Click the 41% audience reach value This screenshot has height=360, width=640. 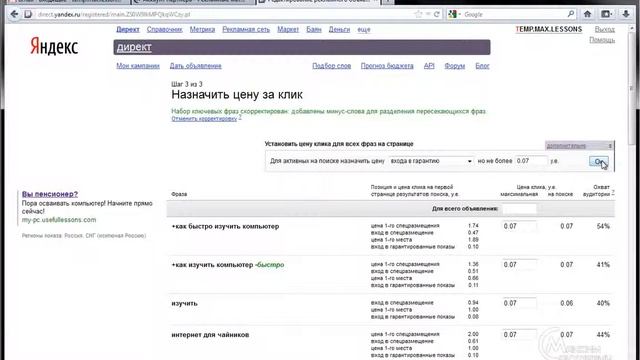[x=603, y=265]
